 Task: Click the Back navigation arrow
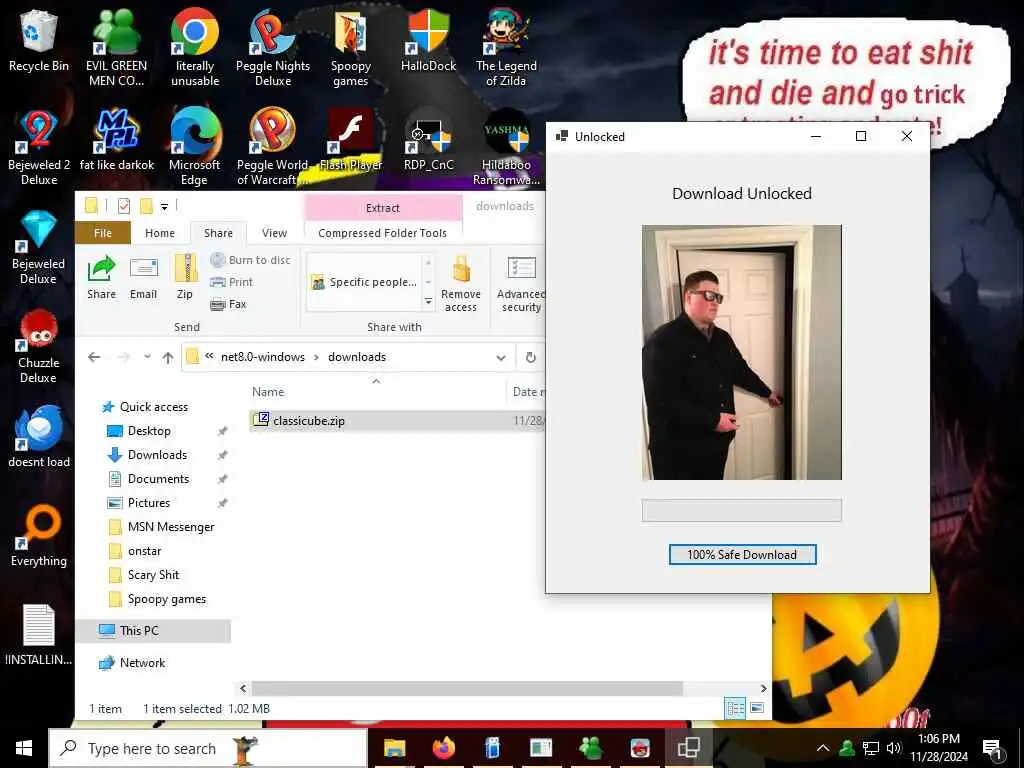tap(94, 357)
